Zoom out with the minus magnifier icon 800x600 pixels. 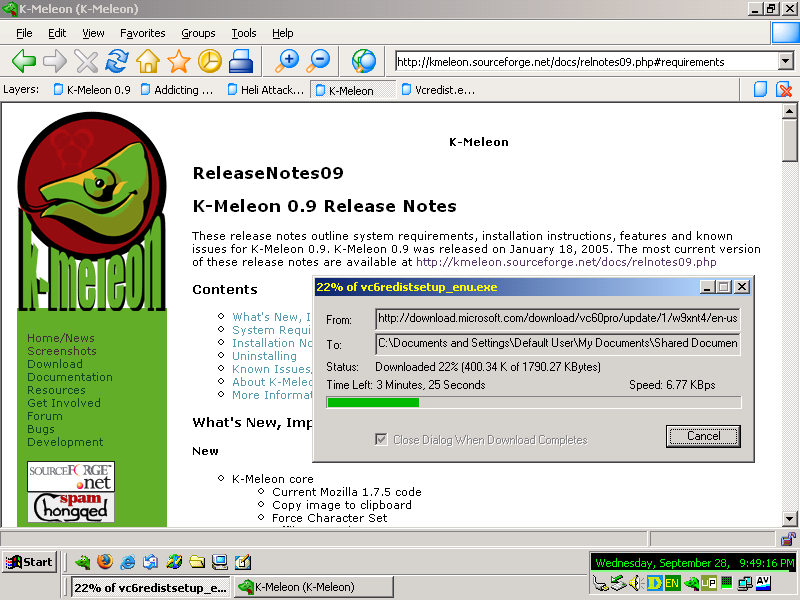click(318, 62)
